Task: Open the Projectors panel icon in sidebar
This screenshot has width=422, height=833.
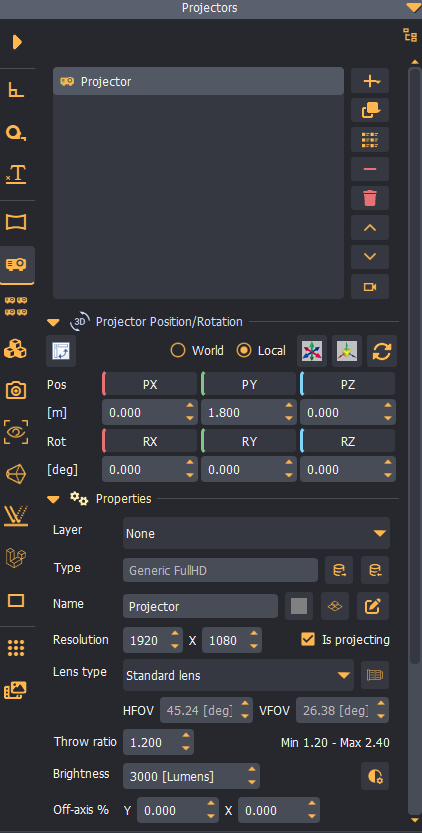Action: (16, 264)
